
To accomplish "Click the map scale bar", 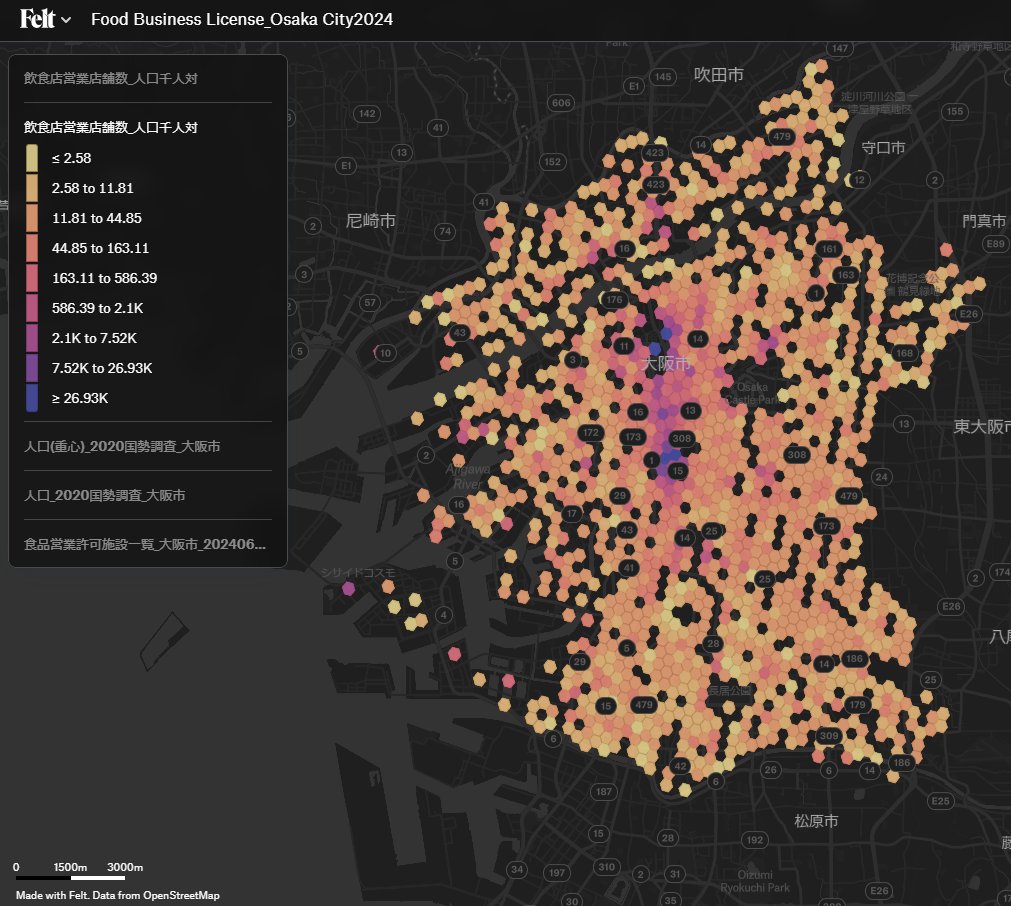I will pos(70,877).
